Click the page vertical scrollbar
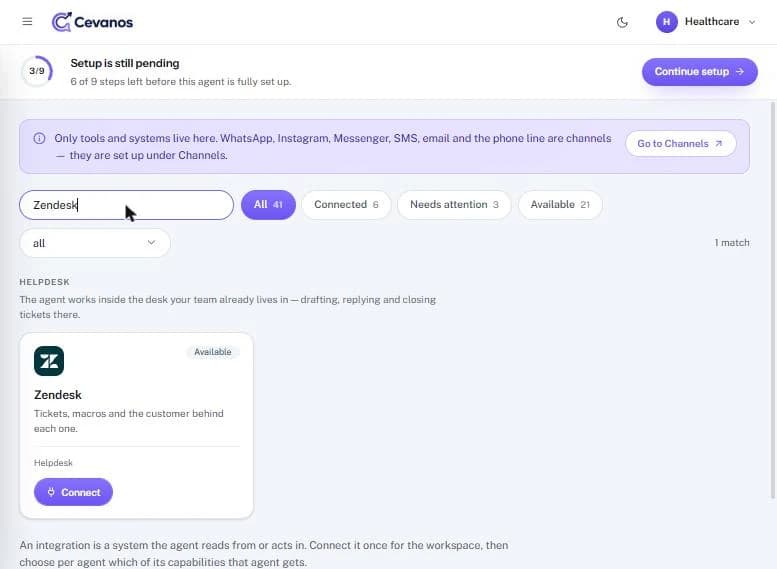777x569 pixels. (x=772, y=300)
